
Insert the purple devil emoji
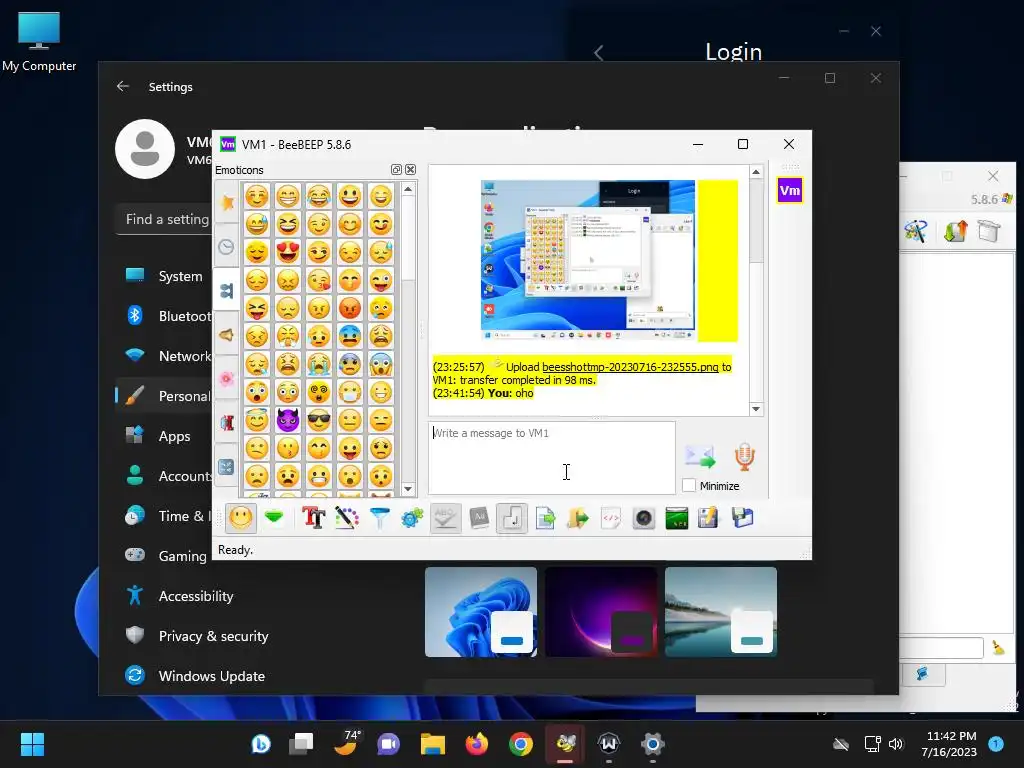[x=287, y=420]
